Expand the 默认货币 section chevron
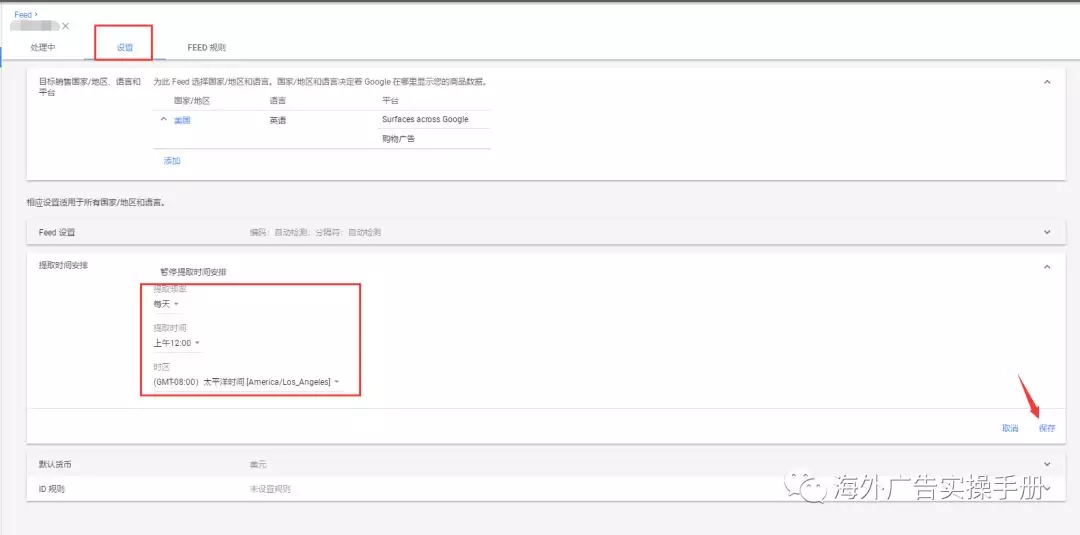Image resolution: width=1080 pixels, height=535 pixels. pyautogui.click(x=1047, y=464)
